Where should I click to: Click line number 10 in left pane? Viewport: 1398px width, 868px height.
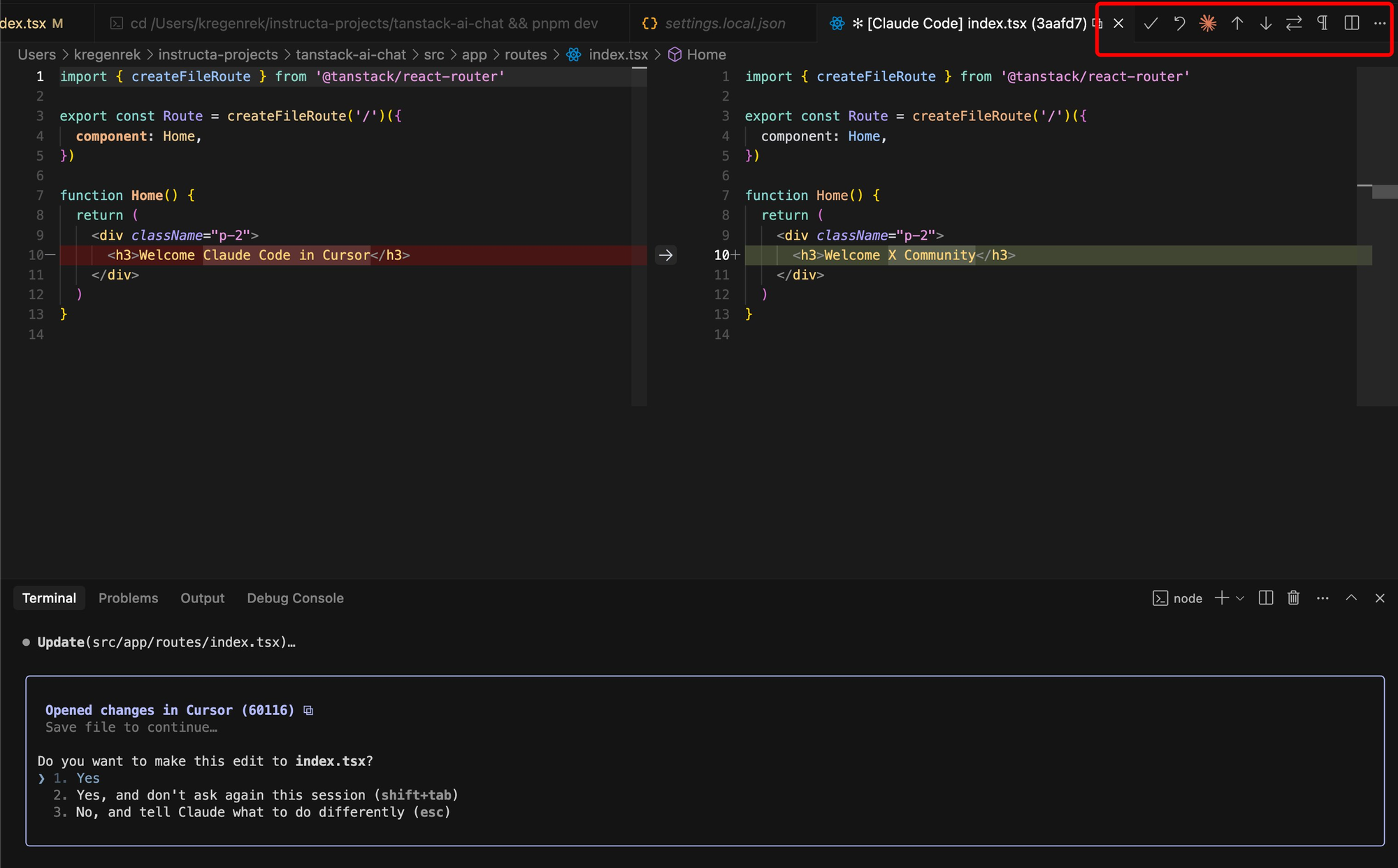pyautogui.click(x=36, y=255)
